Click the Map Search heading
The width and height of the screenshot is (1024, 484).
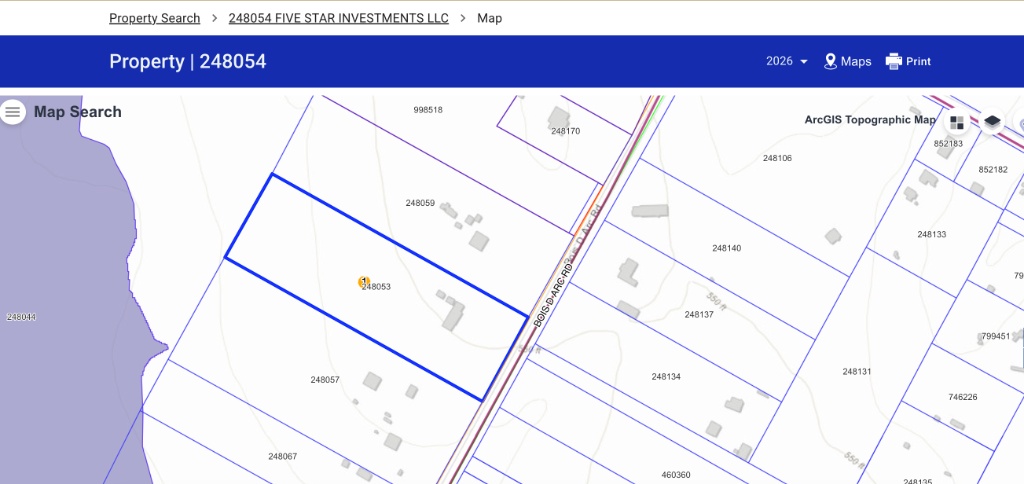[78, 112]
